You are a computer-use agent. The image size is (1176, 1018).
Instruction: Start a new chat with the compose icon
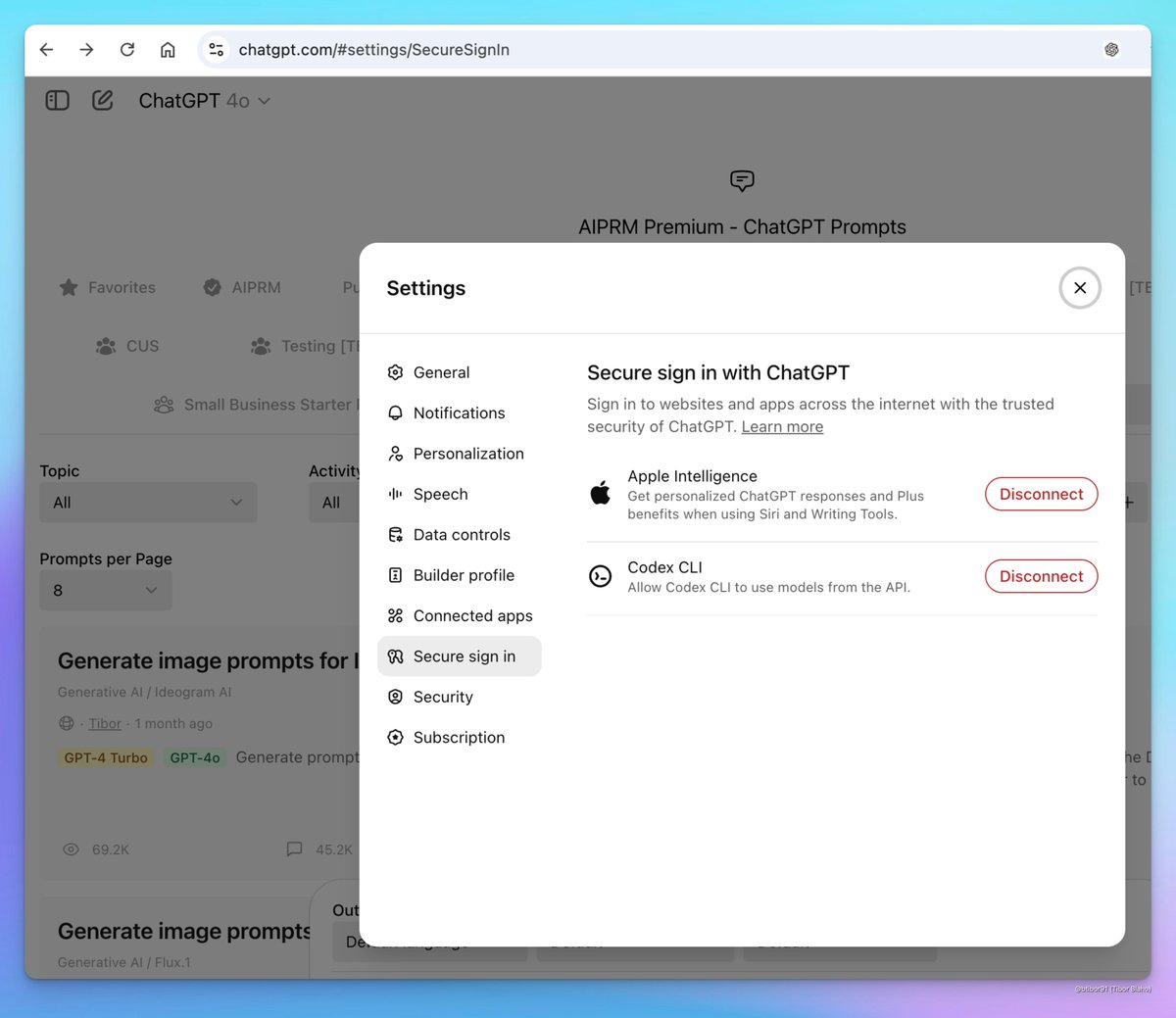click(x=103, y=101)
